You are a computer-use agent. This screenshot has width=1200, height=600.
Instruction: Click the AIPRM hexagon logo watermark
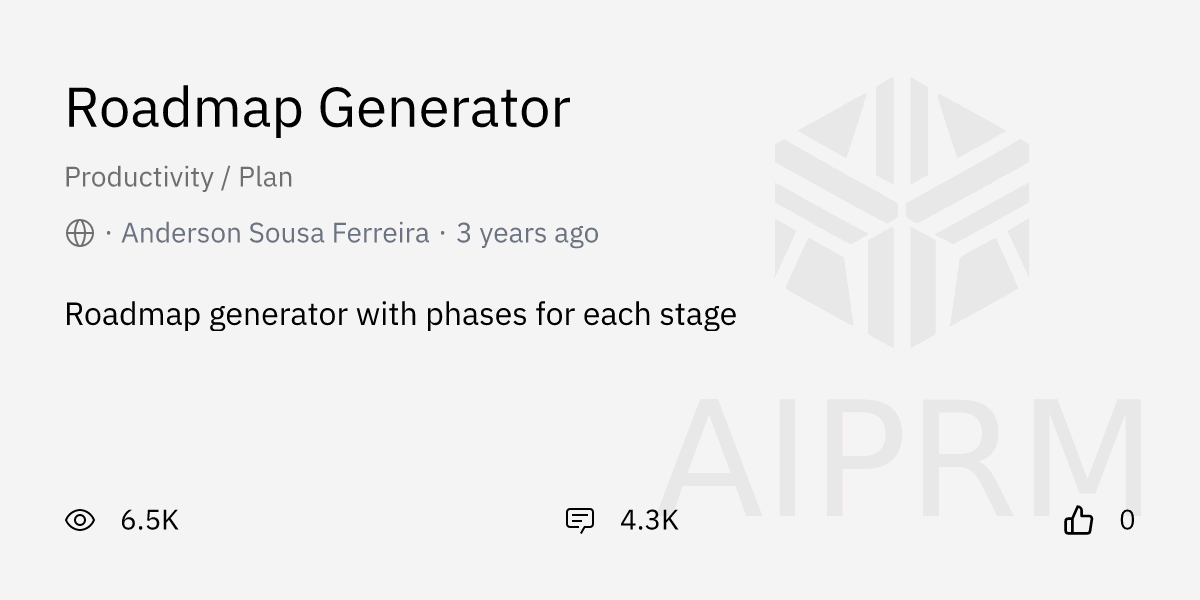click(902, 213)
